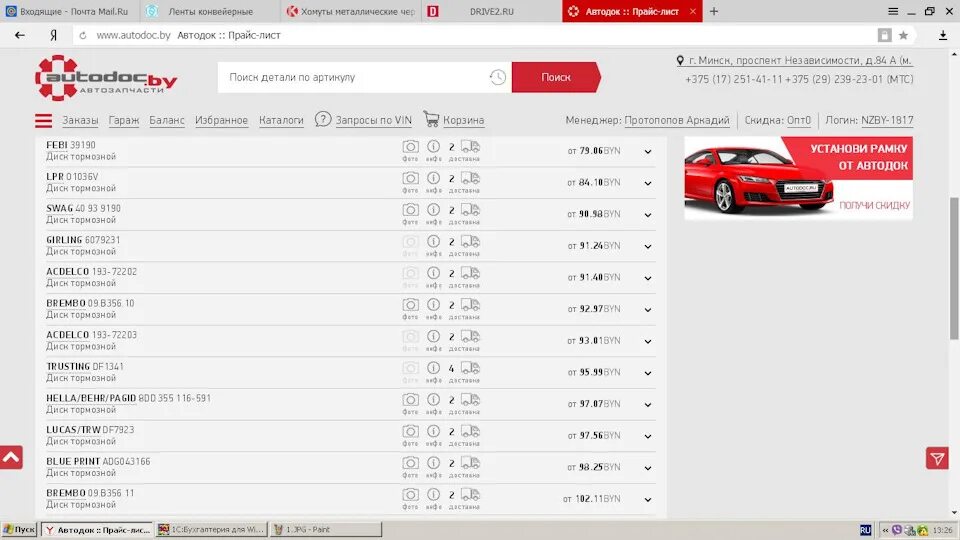Click the autodoc.by logo
Viewport: 960px width, 540px height.
[x=106, y=78]
